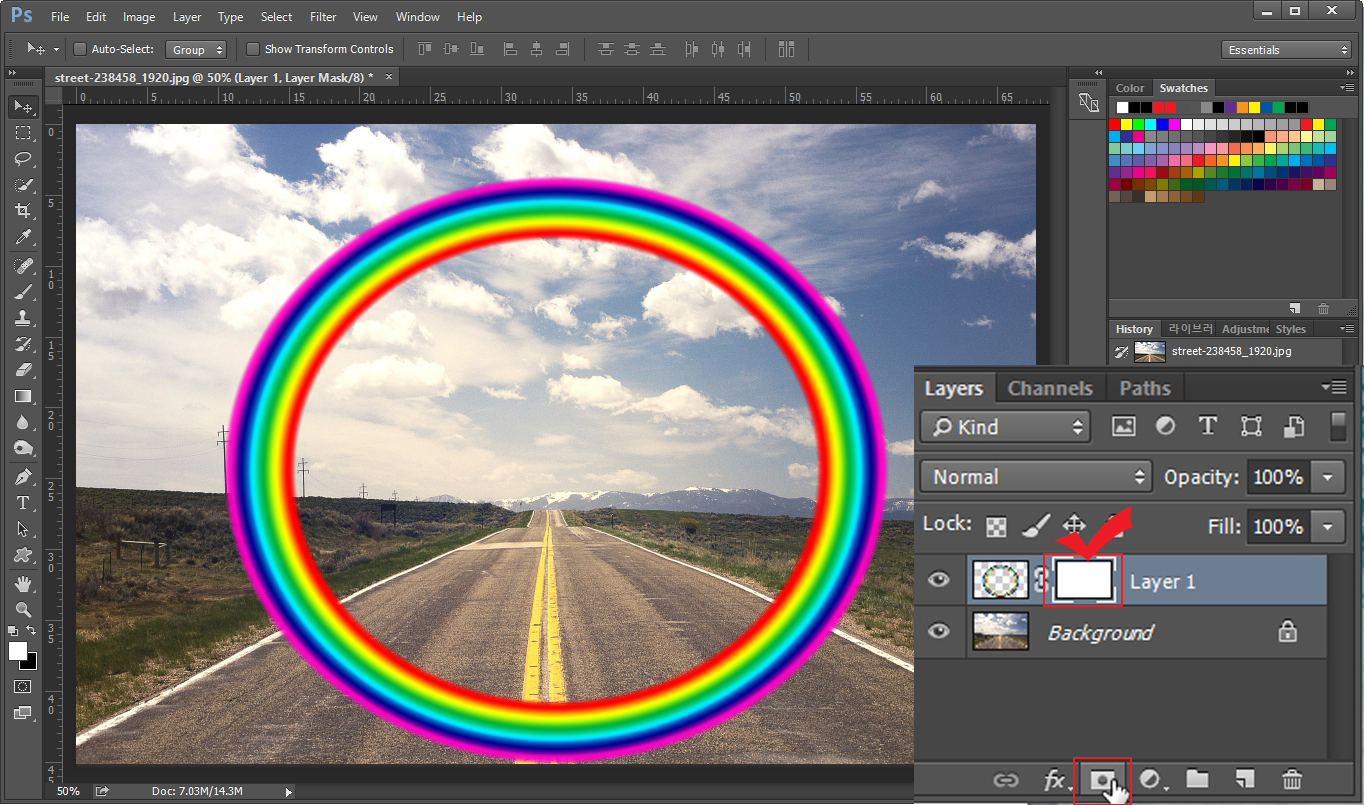Select the Sponge tool in toolbox
1364x805 pixels.
coord(23,448)
